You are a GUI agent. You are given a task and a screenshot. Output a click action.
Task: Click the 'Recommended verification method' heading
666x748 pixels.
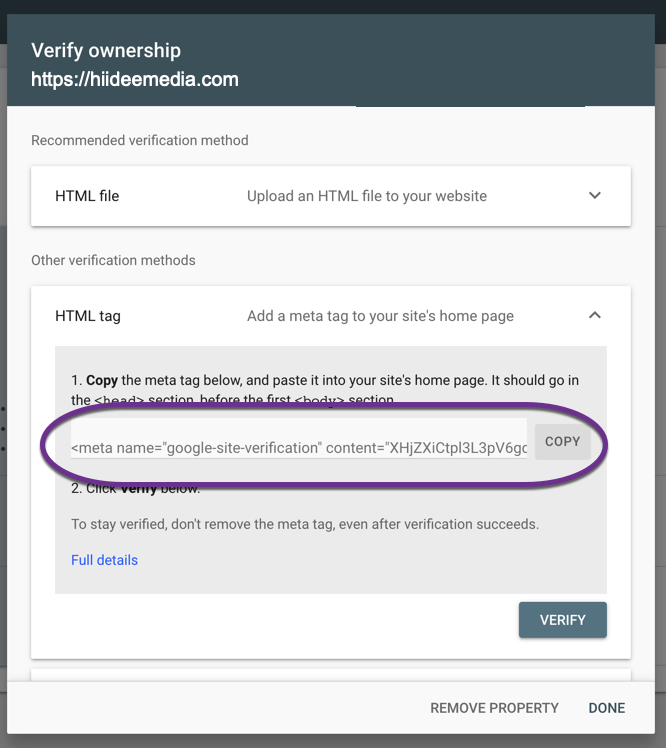[140, 140]
